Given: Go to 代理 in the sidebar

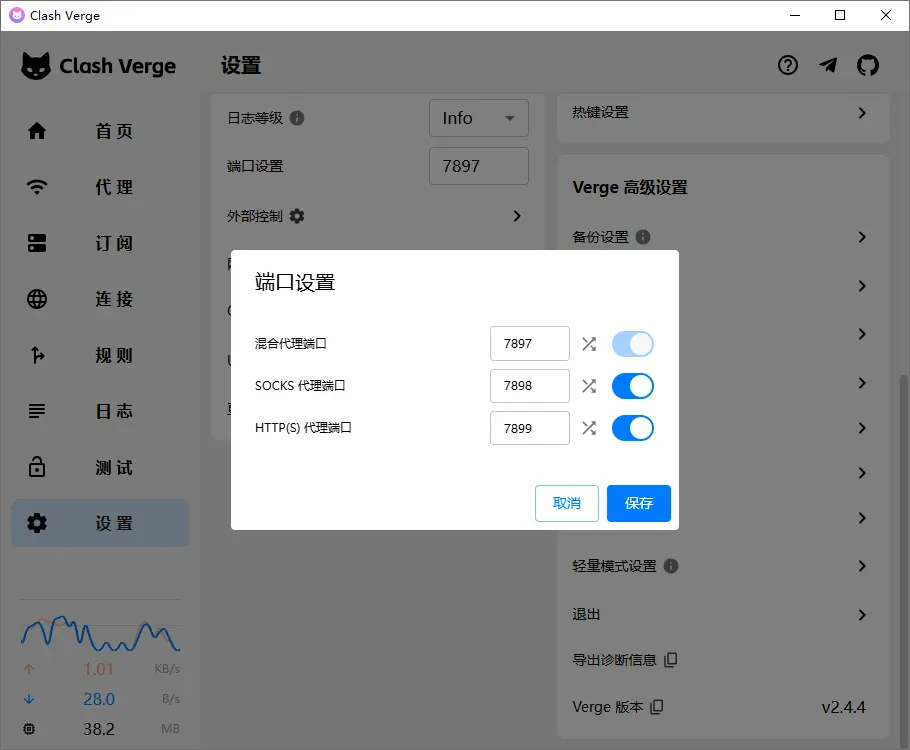Looking at the screenshot, I should click(101, 187).
